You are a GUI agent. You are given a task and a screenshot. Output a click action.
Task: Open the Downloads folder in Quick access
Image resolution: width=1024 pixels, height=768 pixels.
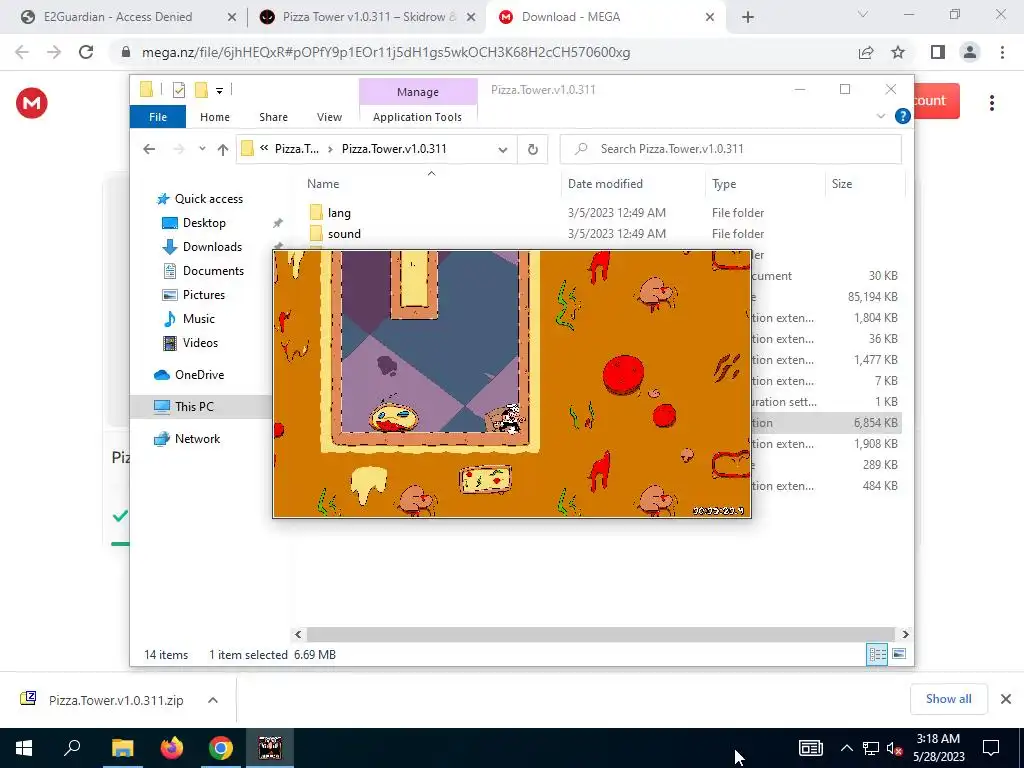tap(212, 247)
